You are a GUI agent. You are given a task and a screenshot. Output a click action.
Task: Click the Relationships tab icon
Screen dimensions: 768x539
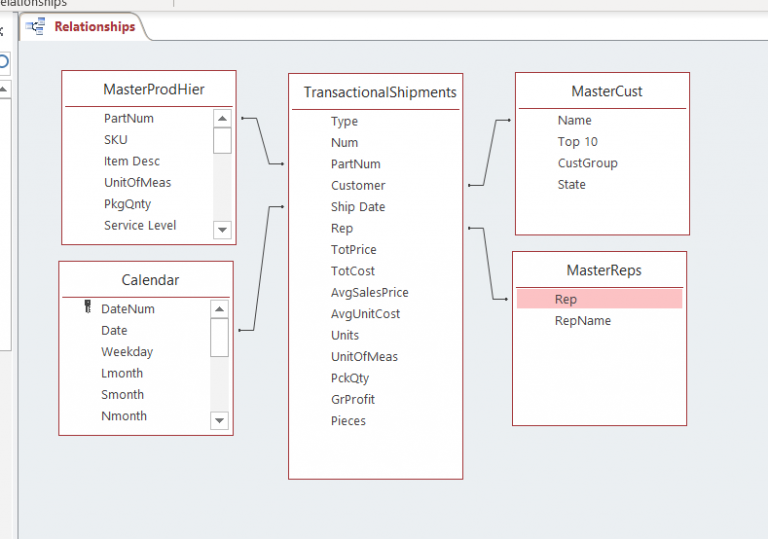[x=38, y=27]
